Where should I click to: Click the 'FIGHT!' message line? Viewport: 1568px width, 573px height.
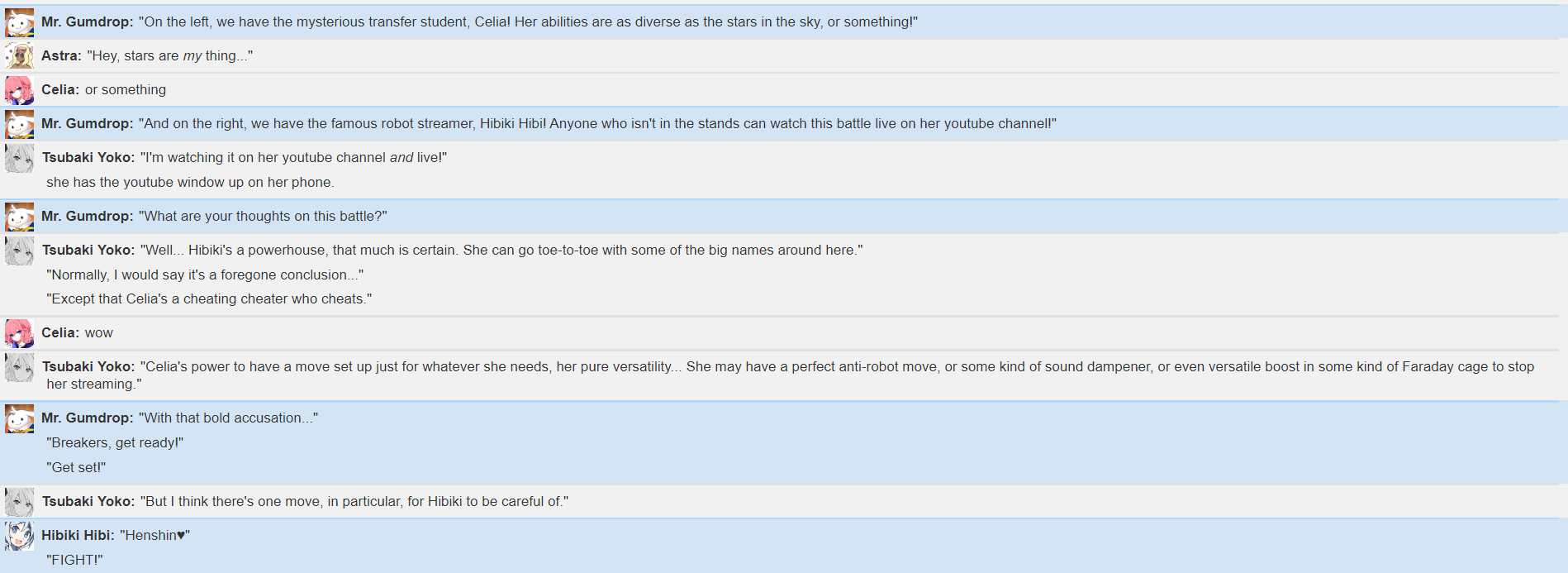pyautogui.click(x=74, y=560)
